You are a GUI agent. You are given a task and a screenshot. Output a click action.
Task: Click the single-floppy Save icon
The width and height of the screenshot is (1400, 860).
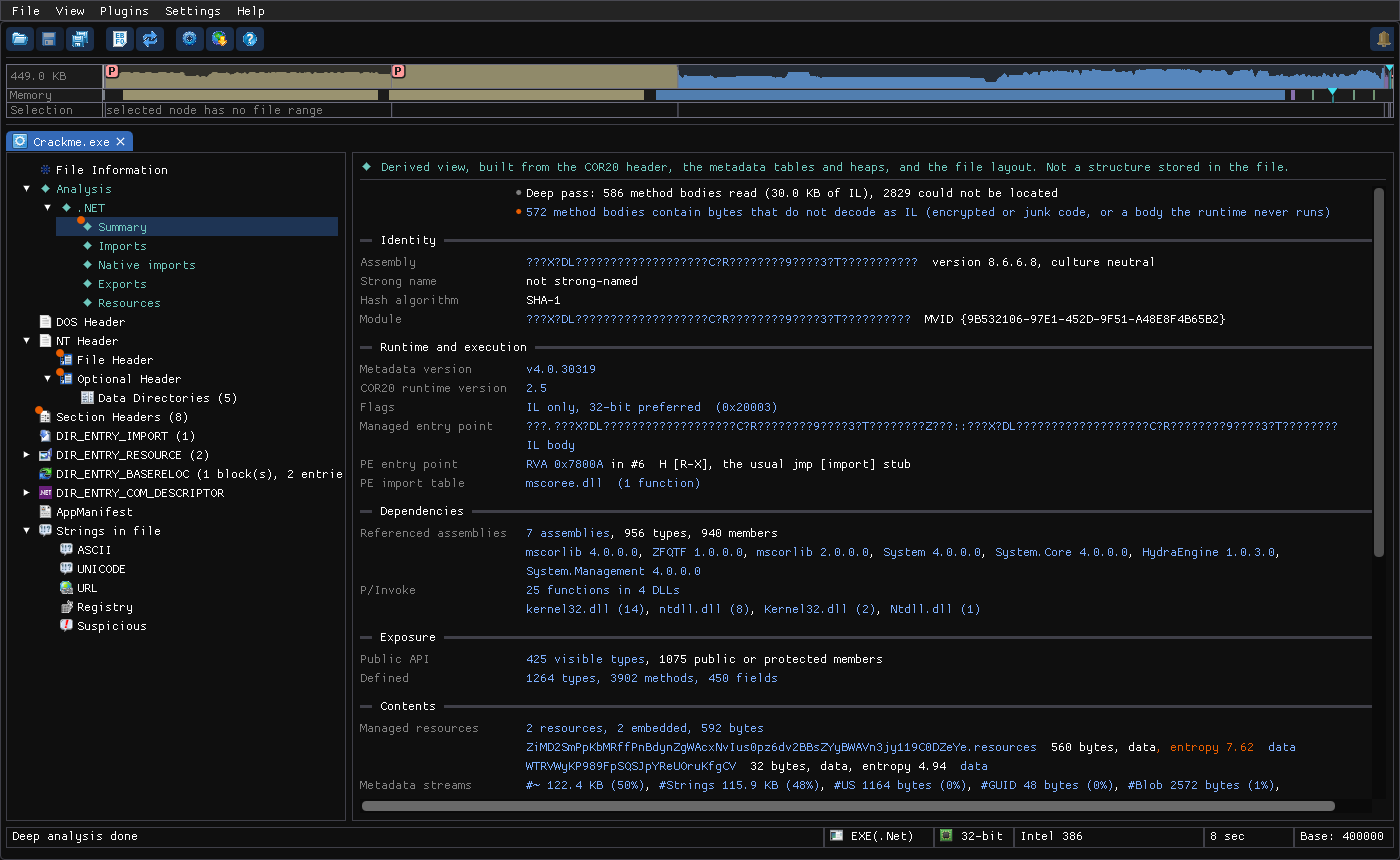49,39
